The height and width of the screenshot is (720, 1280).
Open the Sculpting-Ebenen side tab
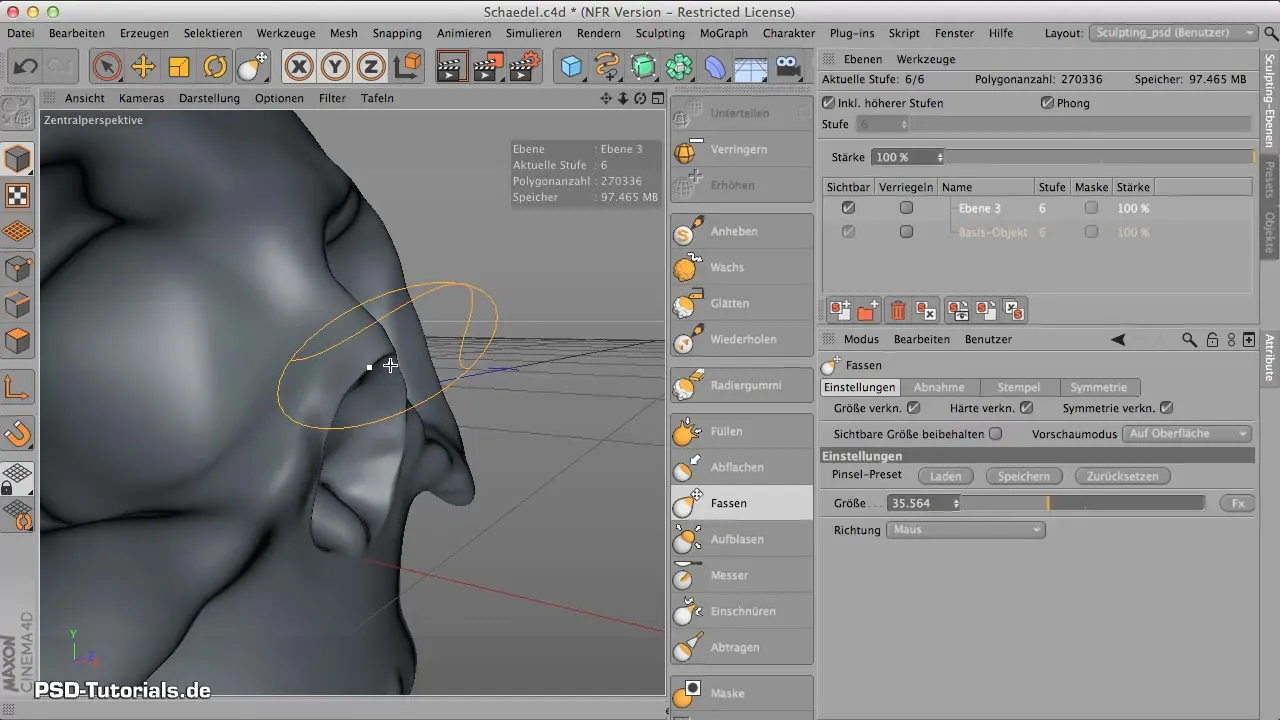pos(1270,99)
